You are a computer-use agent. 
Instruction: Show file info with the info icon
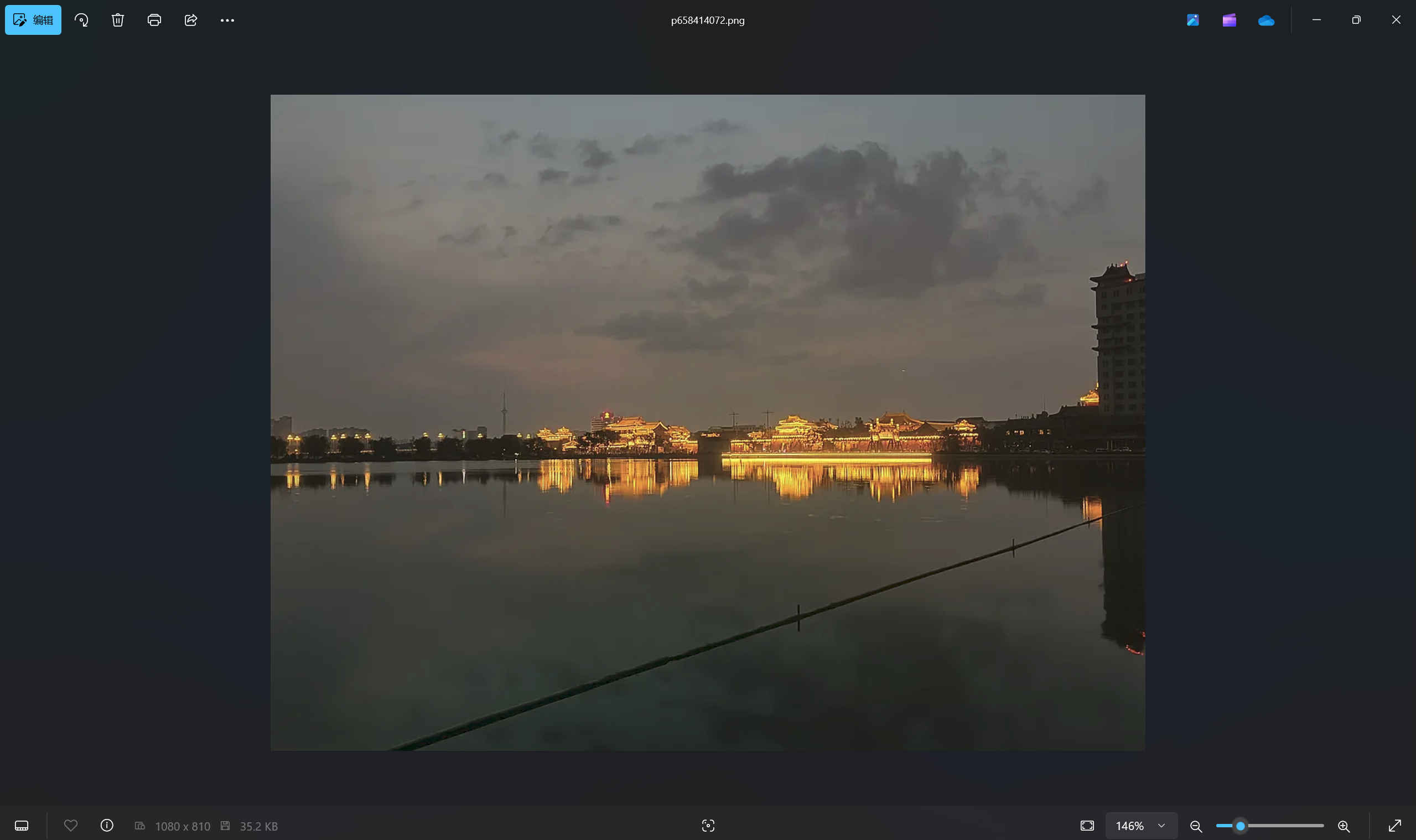[107, 825]
